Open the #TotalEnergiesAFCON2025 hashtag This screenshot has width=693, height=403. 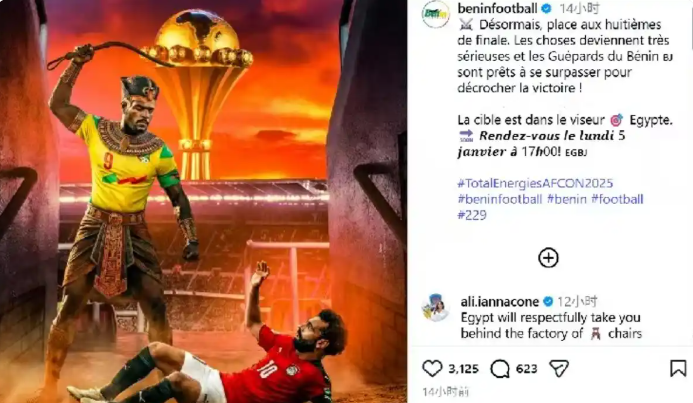click(x=535, y=183)
